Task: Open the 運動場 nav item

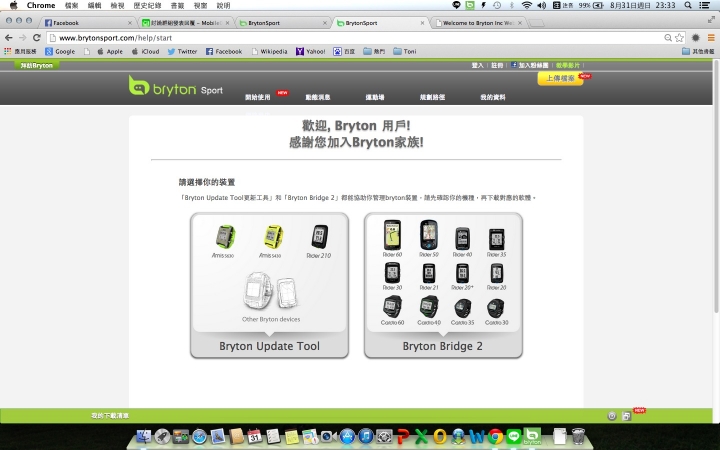Action: click(x=375, y=97)
